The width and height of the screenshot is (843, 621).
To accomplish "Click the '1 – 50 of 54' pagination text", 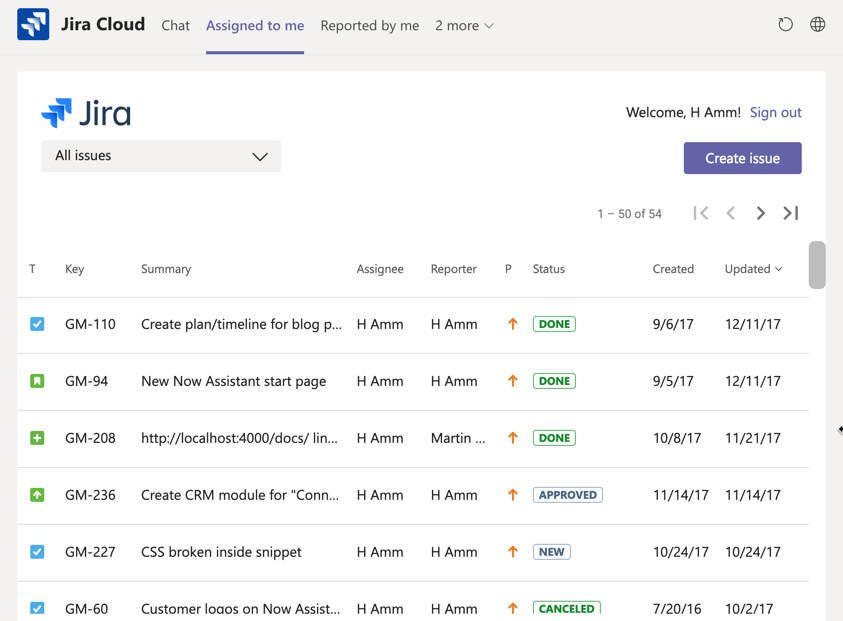I will (629, 214).
